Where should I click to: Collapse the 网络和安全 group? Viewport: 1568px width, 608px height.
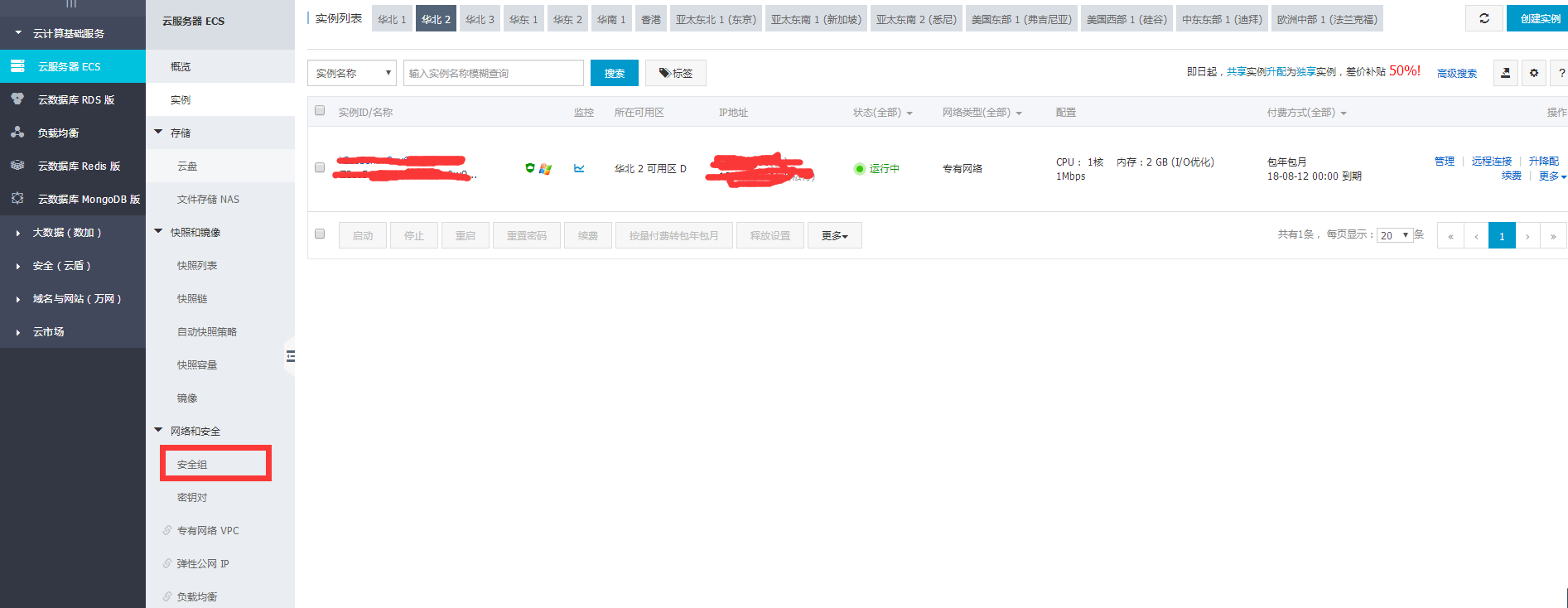click(x=220, y=431)
